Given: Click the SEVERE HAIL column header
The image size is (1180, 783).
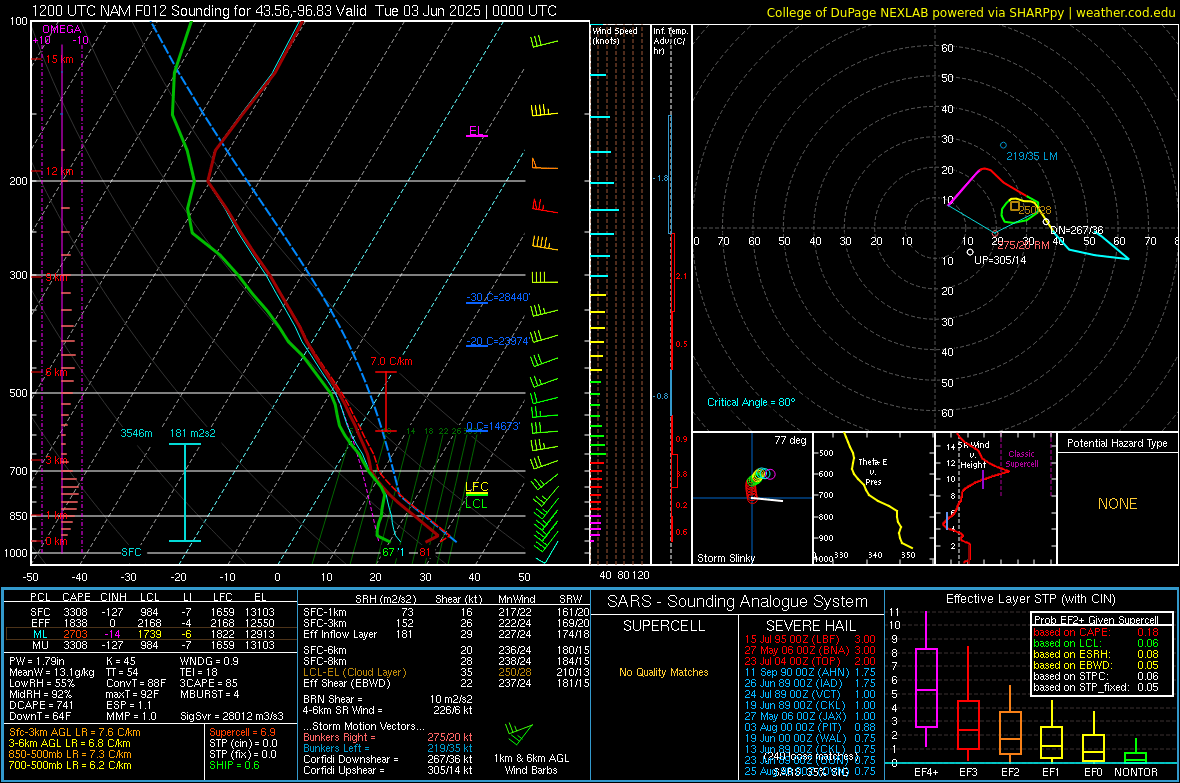Looking at the screenshot, I should 810,626.
